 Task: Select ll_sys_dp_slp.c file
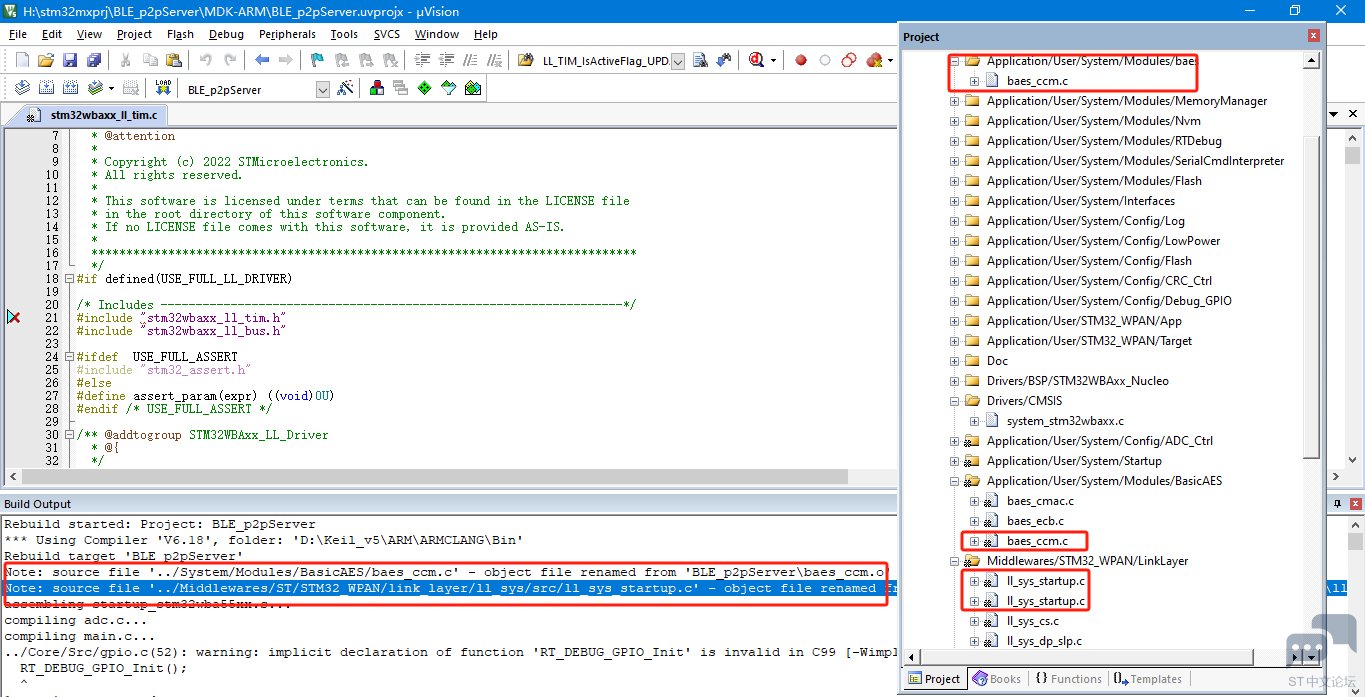click(x=1044, y=641)
